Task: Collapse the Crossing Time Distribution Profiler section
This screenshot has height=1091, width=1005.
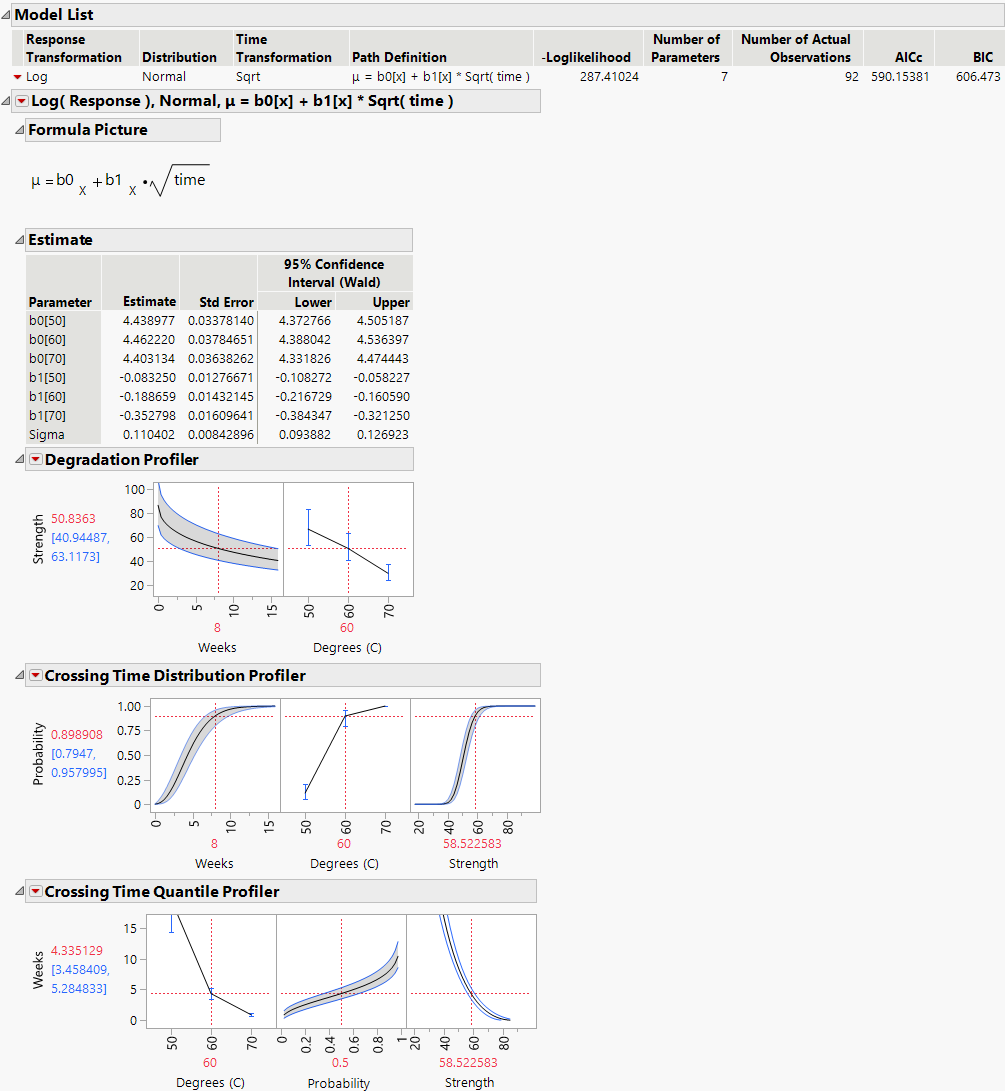Action: point(18,675)
